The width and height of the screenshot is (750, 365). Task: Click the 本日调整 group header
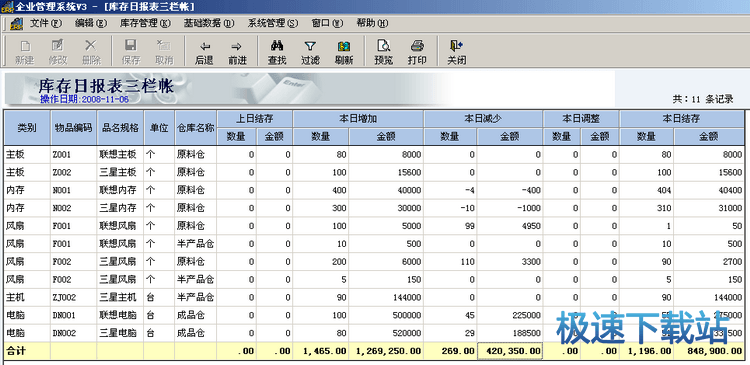click(x=581, y=119)
